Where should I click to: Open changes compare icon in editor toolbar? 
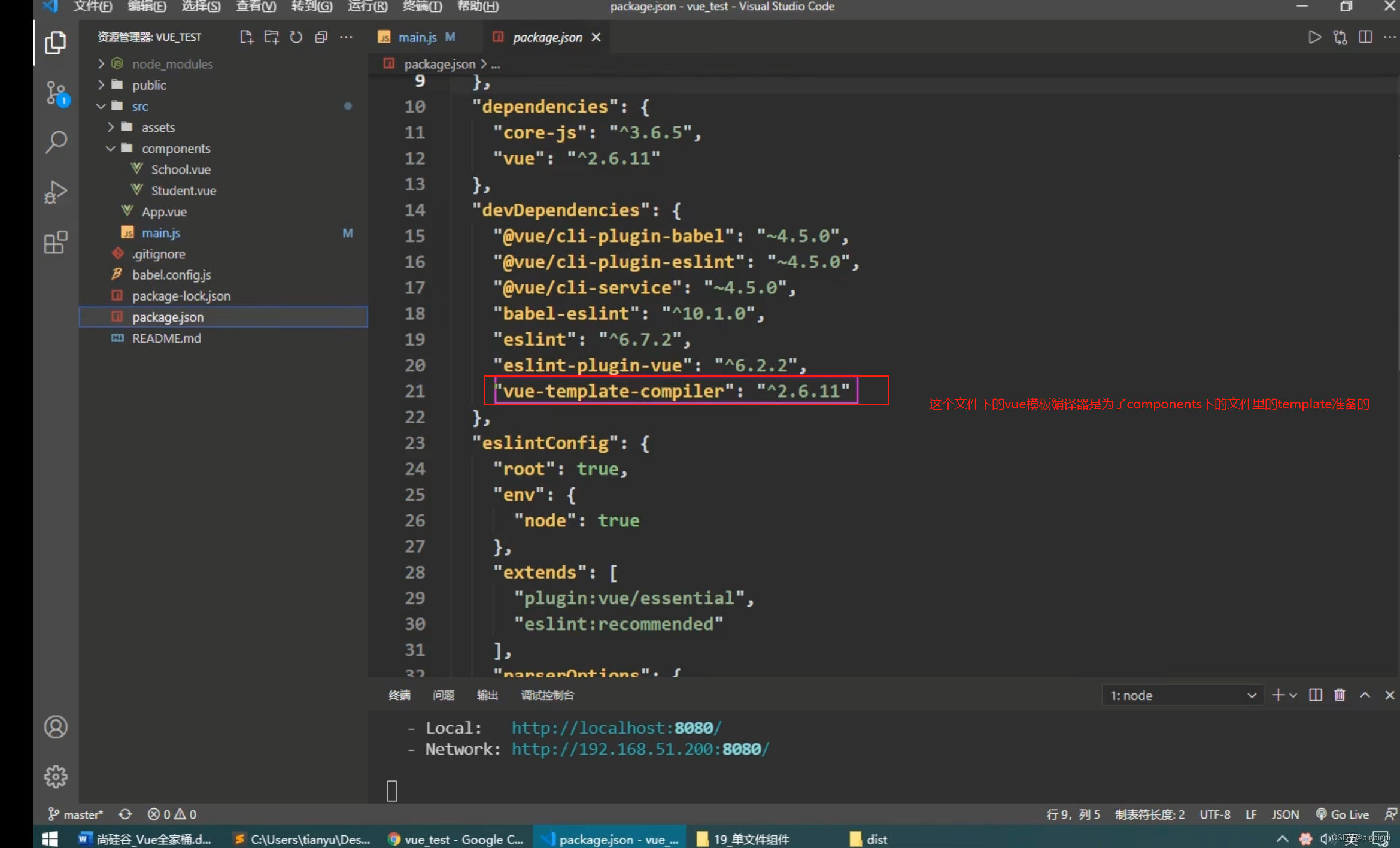pyautogui.click(x=1340, y=37)
